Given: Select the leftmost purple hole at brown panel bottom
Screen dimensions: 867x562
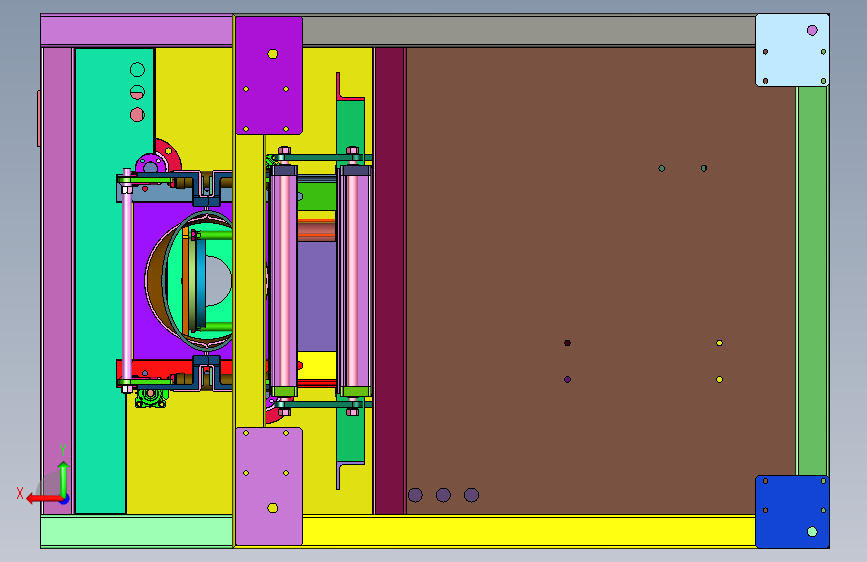Looking at the screenshot, I should point(415,495).
